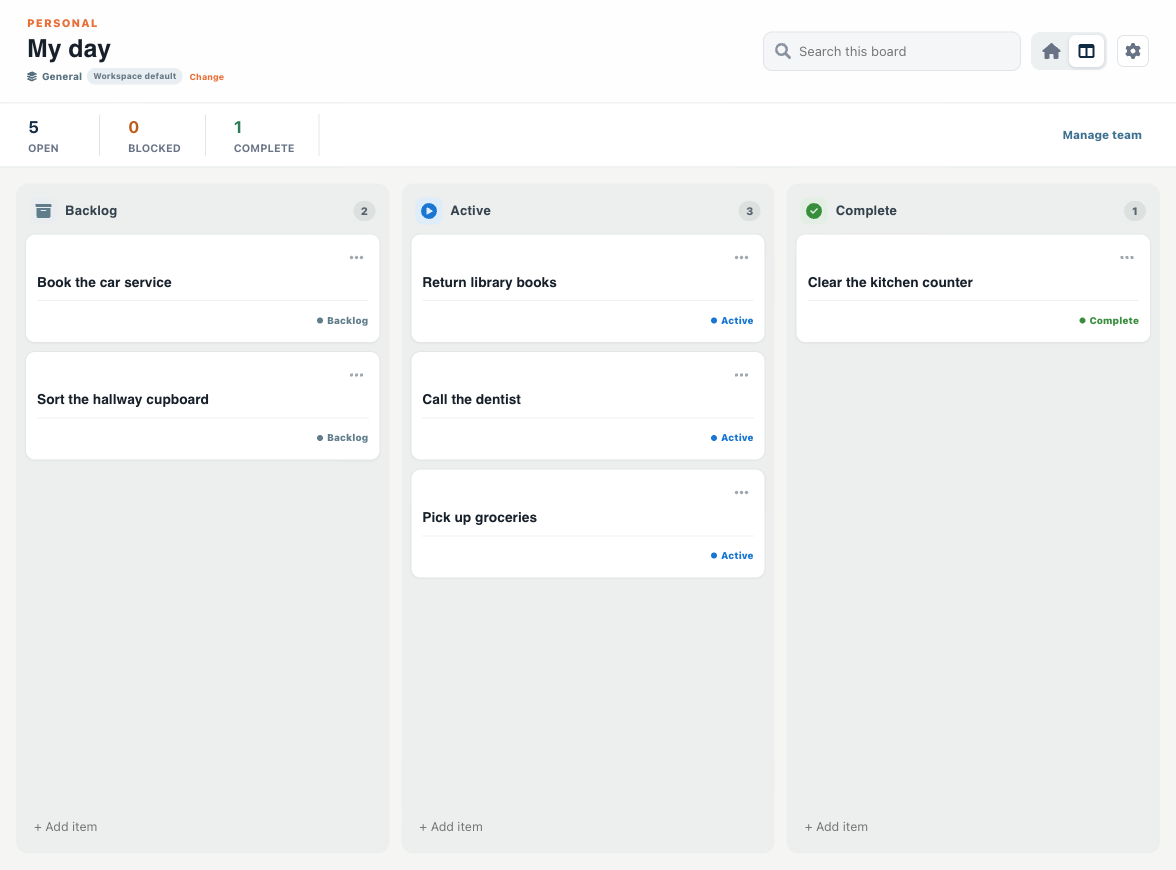Open the Sort the hallway cupboard card
The width and height of the screenshot is (1176, 870).
point(202,406)
